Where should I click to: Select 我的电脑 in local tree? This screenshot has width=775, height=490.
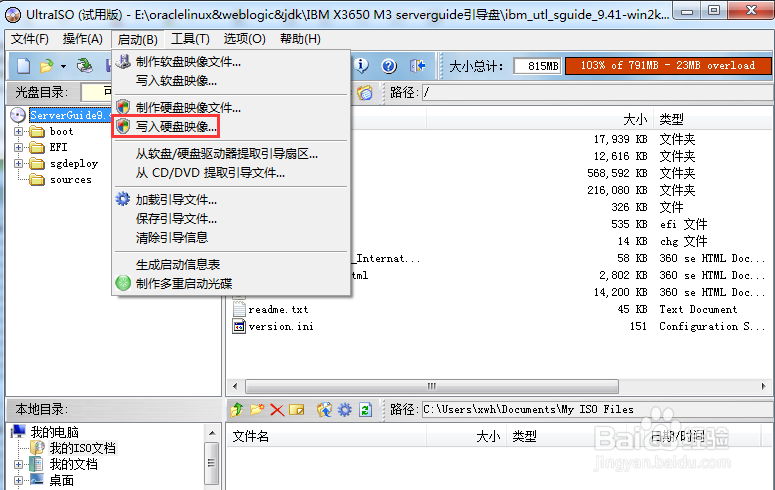54,432
